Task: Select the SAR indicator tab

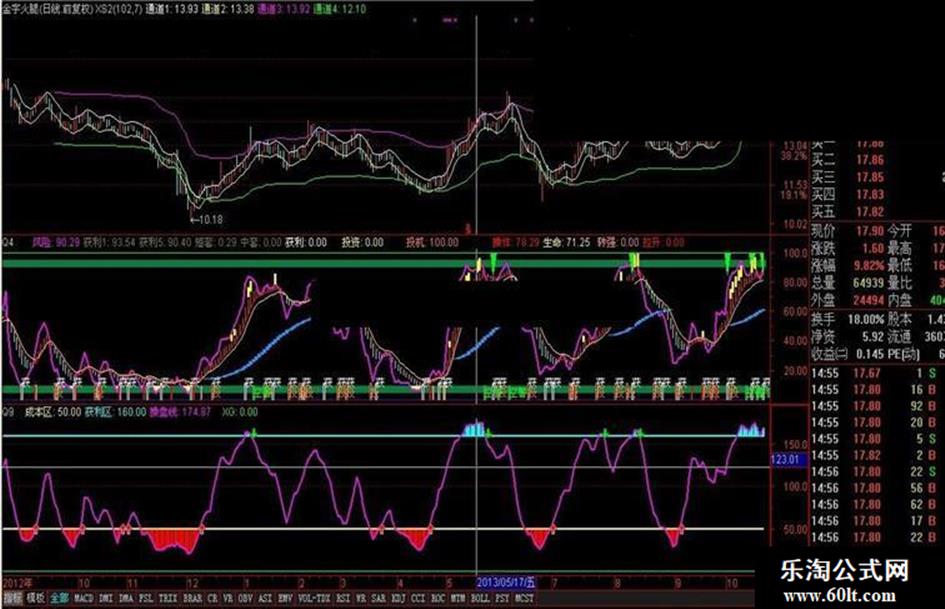Action: (378, 598)
